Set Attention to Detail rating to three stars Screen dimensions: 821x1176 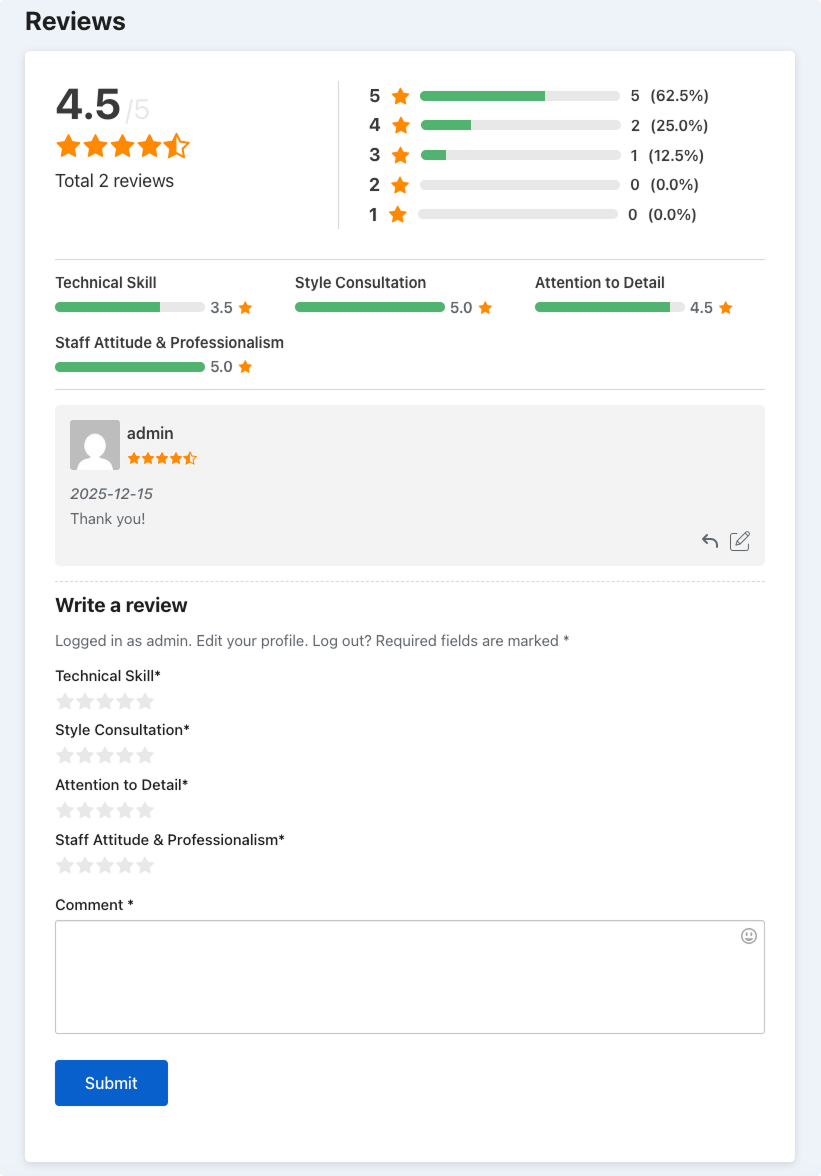(105, 810)
